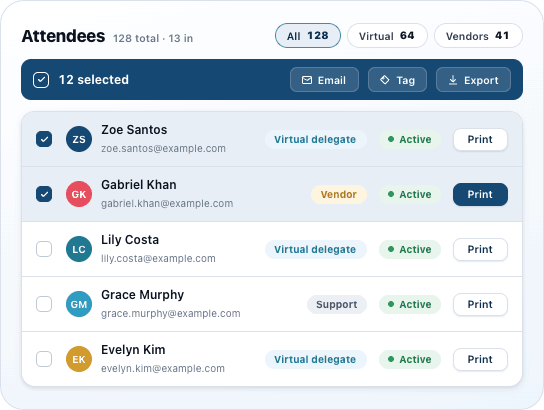Print badge for Gabriel Khan
Image resolution: width=544 pixels, height=410 pixels.
tap(480, 194)
